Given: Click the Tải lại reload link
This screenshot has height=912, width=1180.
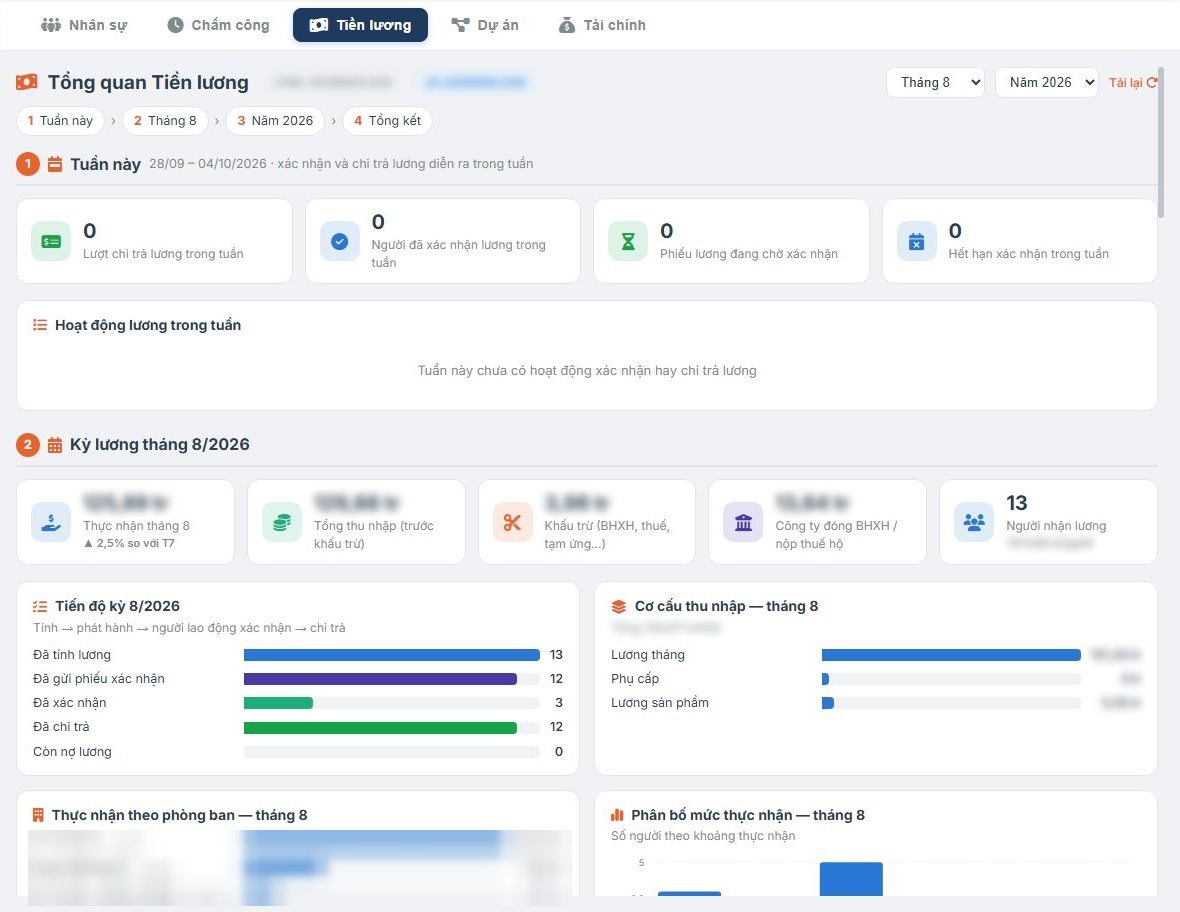Looking at the screenshot, I should 1133,82.
